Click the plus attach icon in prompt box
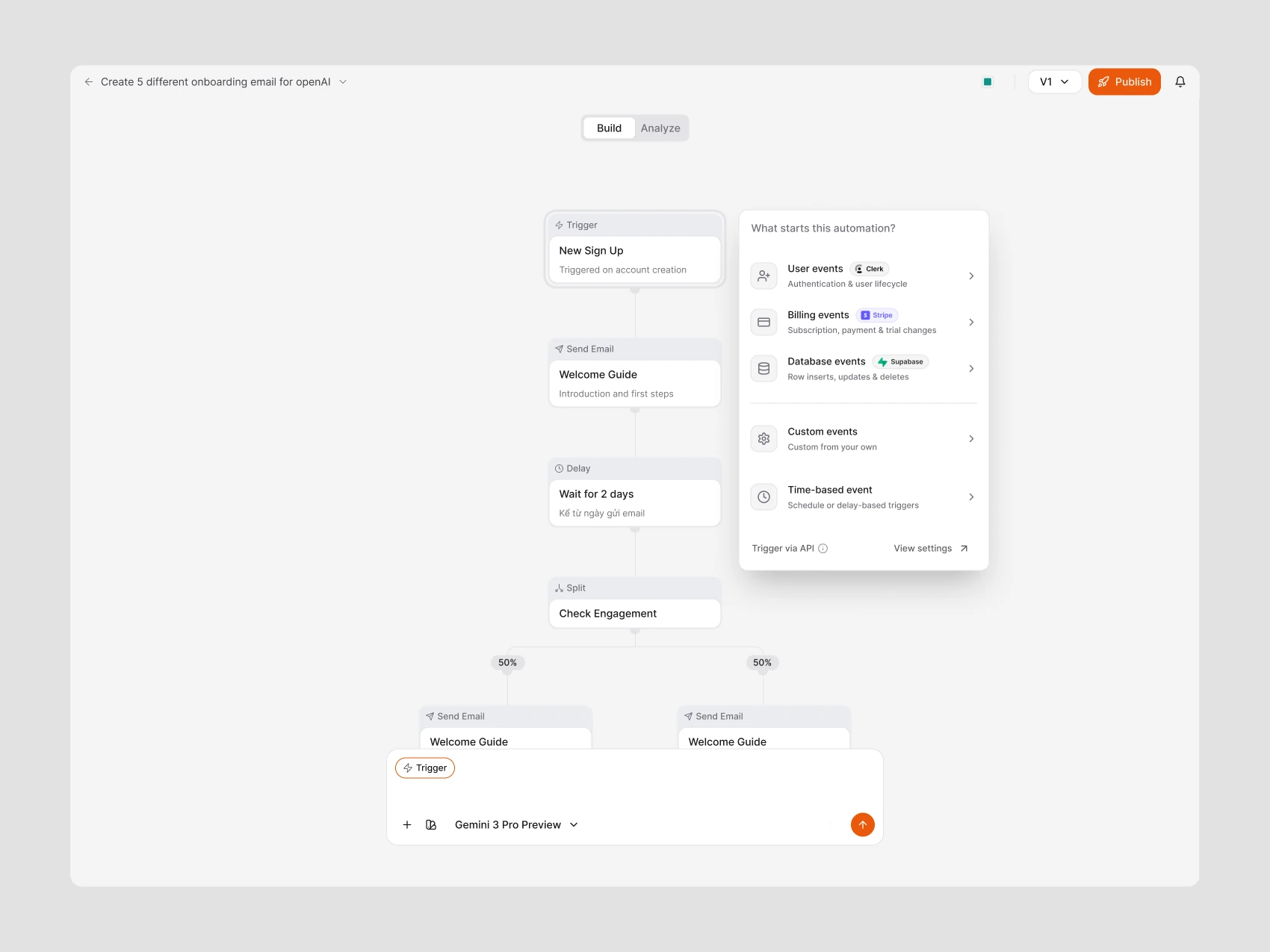 tap(407, 825)
